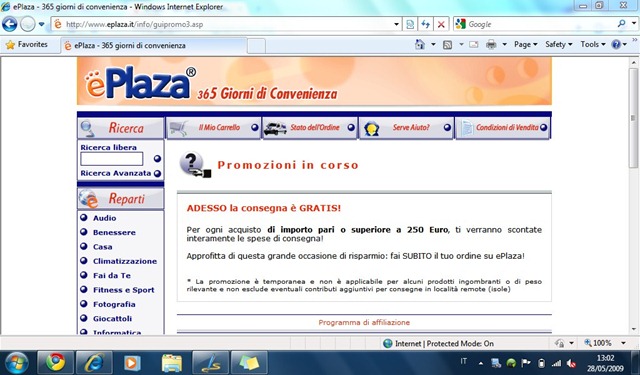Click the address bar URL field
640x375 pixels.
(x=222, y=24)
